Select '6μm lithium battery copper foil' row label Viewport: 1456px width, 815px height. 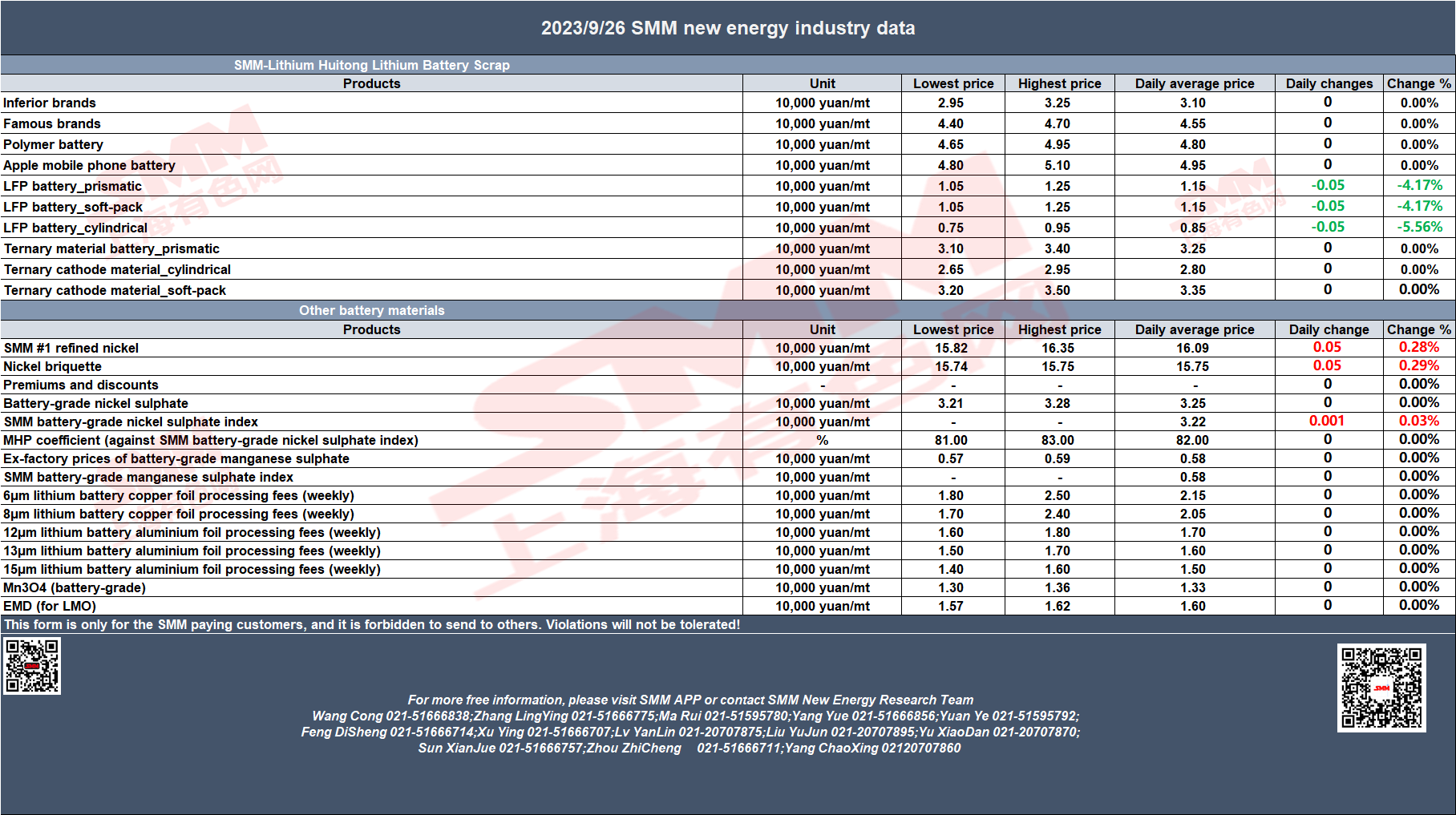(x=179, y=495)
